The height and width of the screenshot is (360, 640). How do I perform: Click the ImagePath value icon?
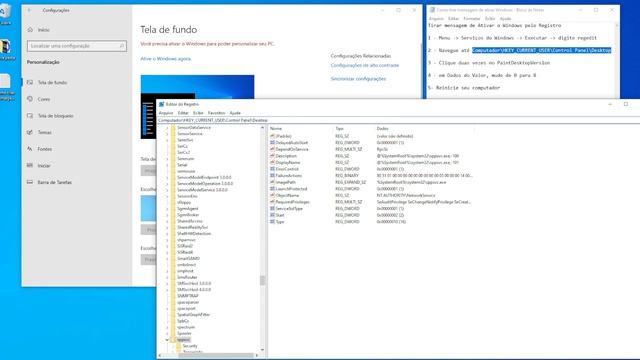click(272, 182)
